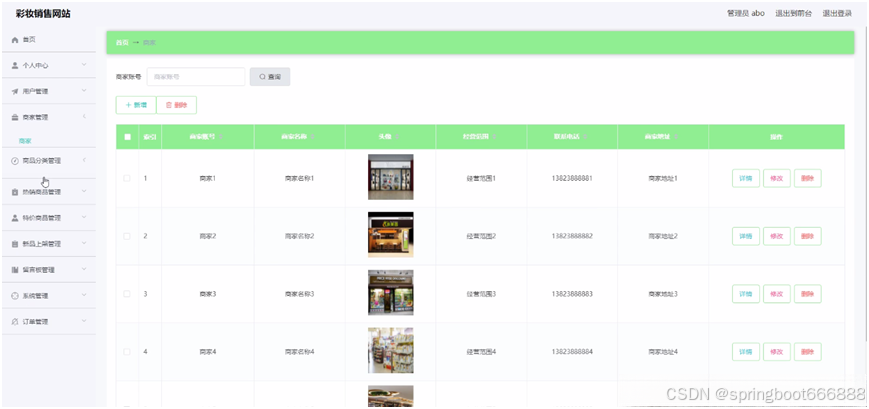Expand the 特价商品管理 chevron
Image resolution: width=869 pixels, height=409 pixels.
coord(84,217)
